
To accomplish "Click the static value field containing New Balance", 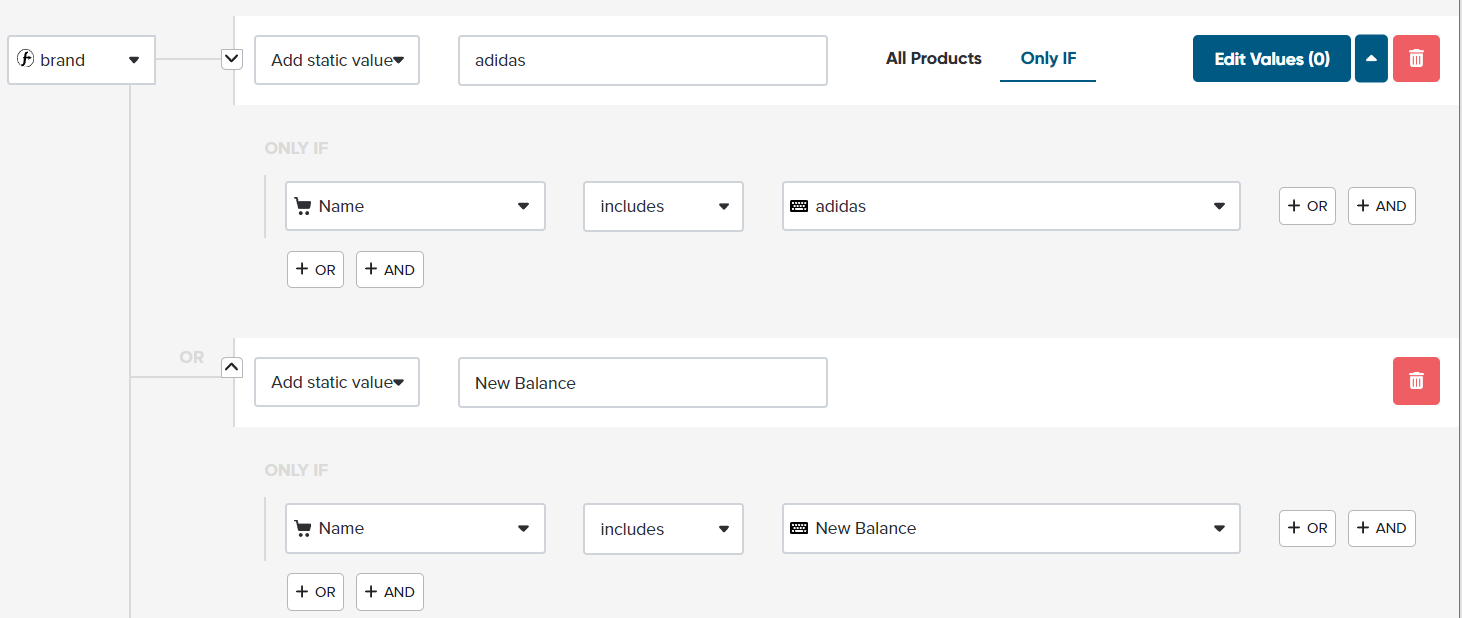I will pyautogui.click(x=642, y=383).
